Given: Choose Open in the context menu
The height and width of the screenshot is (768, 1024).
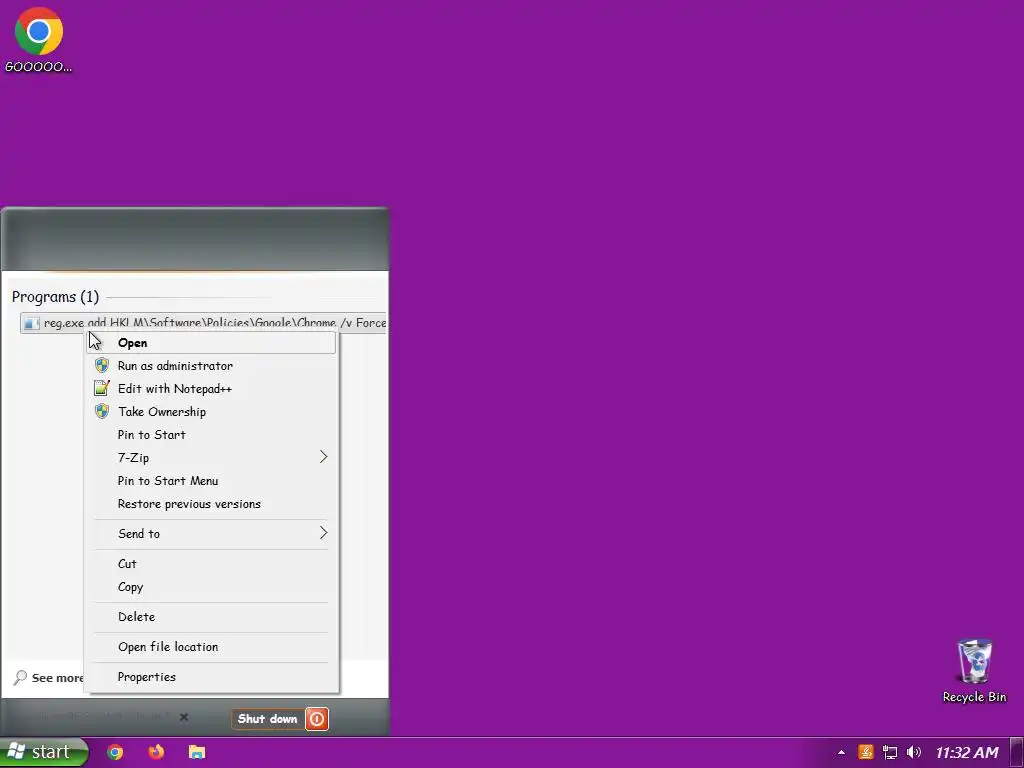Looking at the screenshot, I should click(211, 343).
